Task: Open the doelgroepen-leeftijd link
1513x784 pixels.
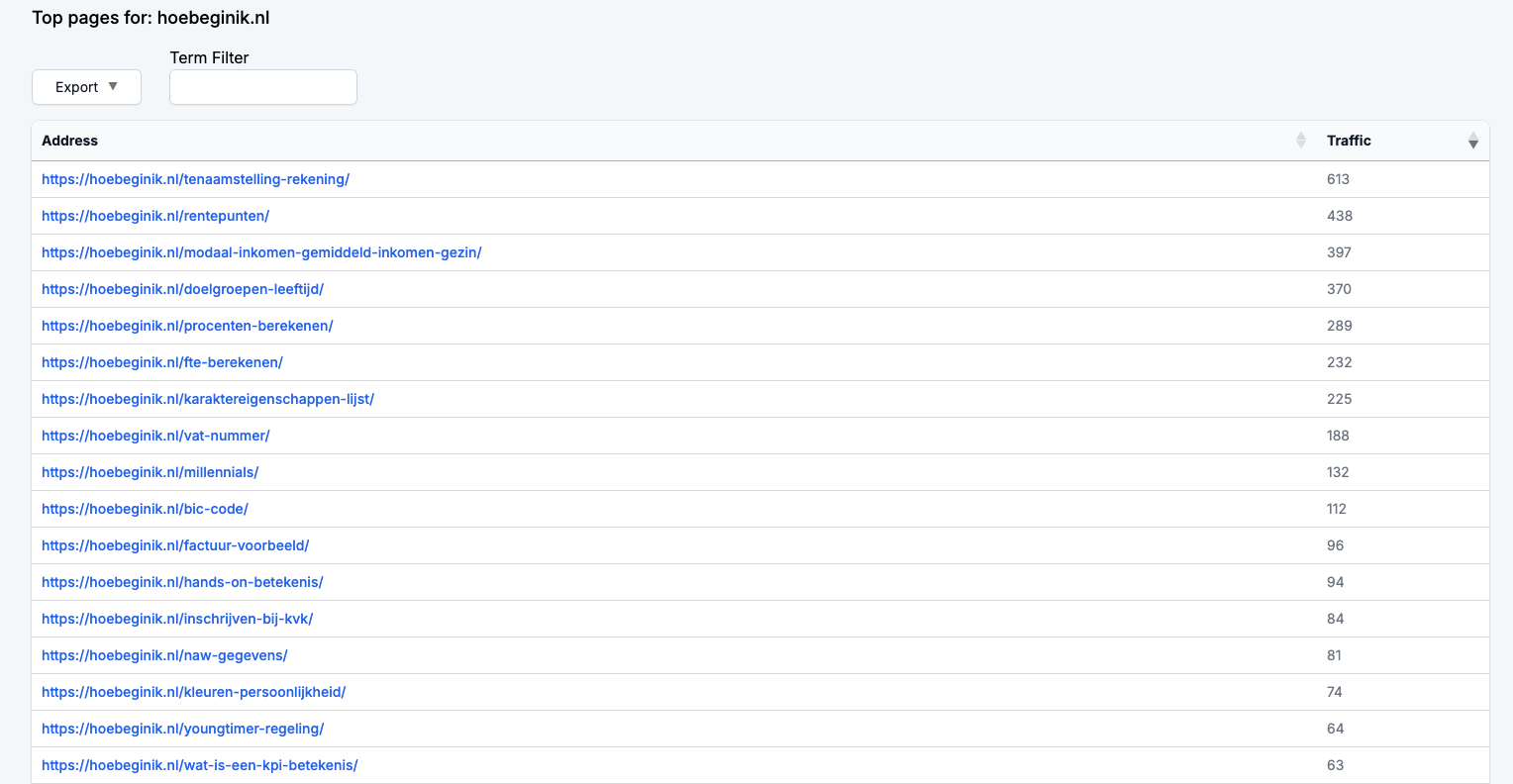Action: point(182,289)
